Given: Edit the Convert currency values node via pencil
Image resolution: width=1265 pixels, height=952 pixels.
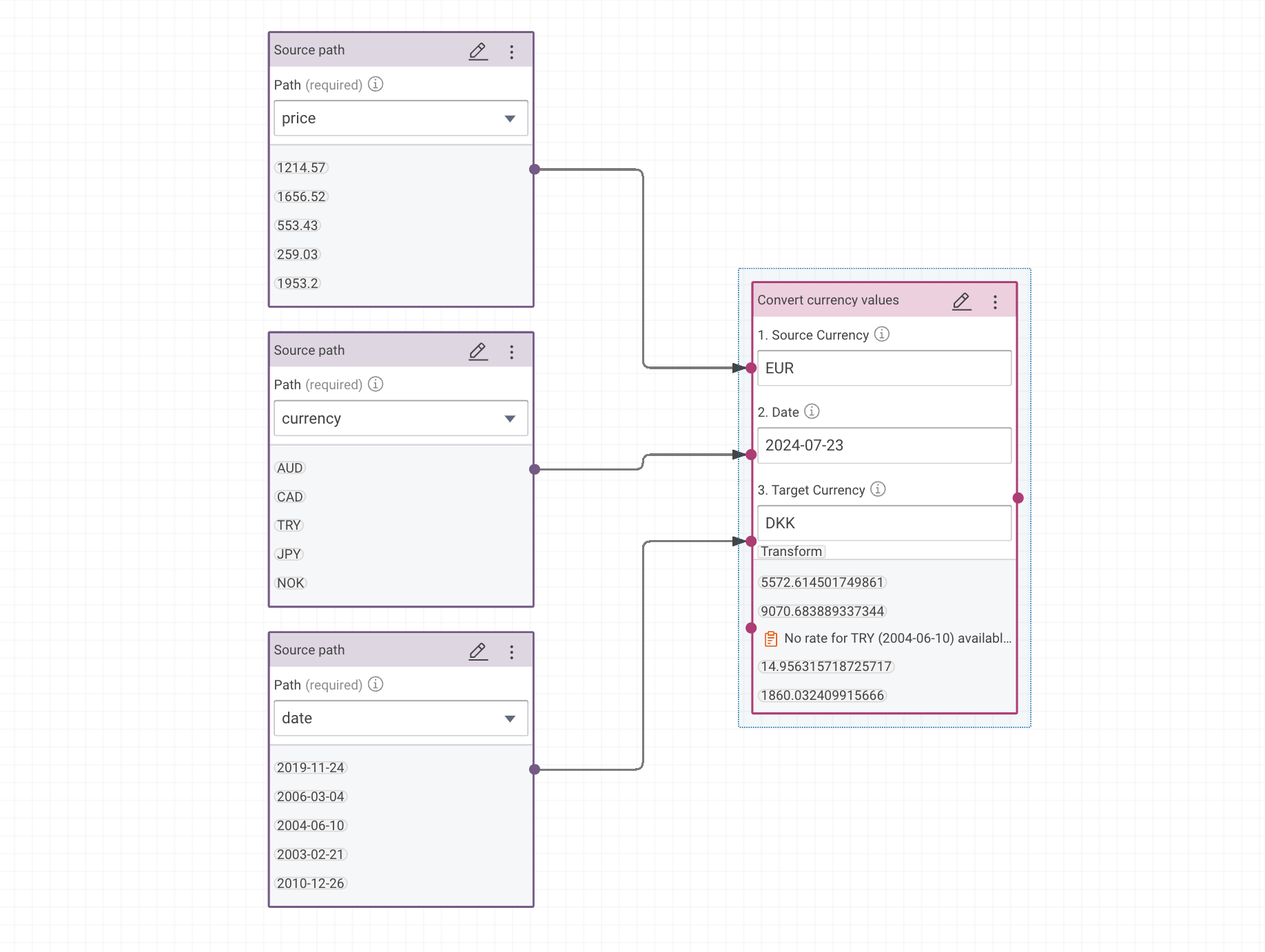Looking at the screenshot, I should 961,302.
